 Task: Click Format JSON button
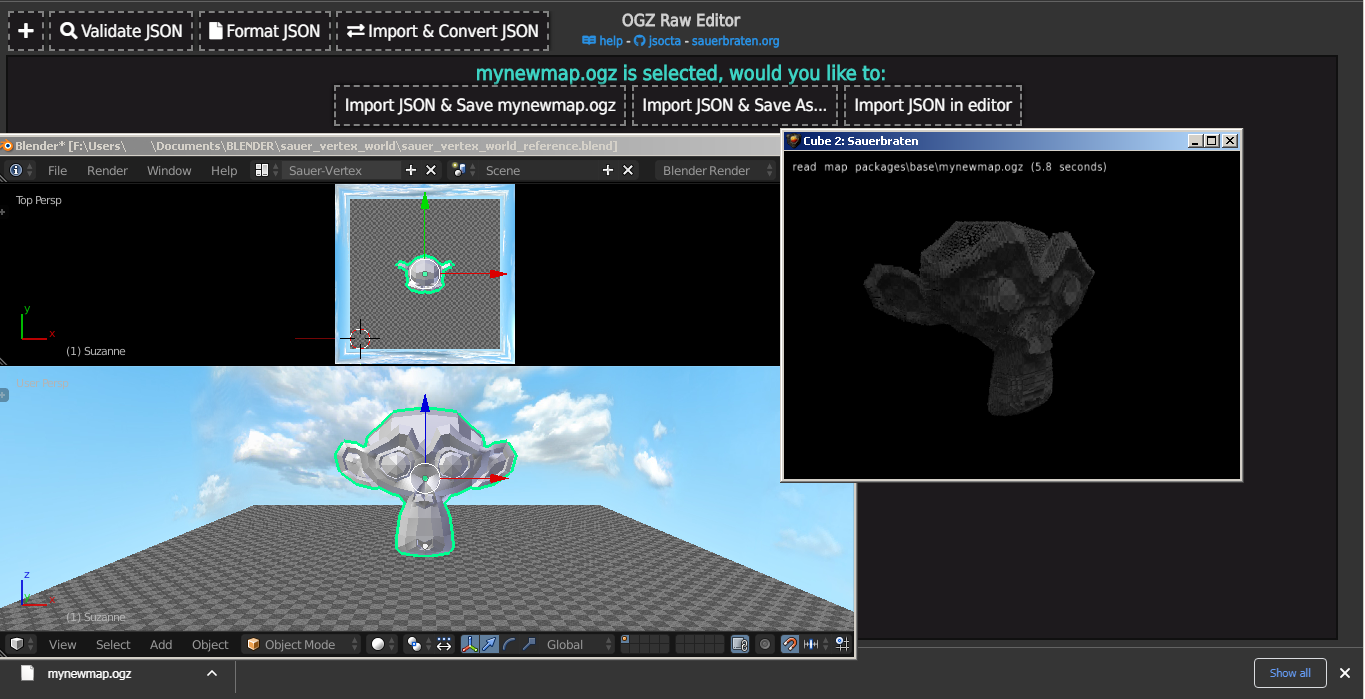click(265, 31)
